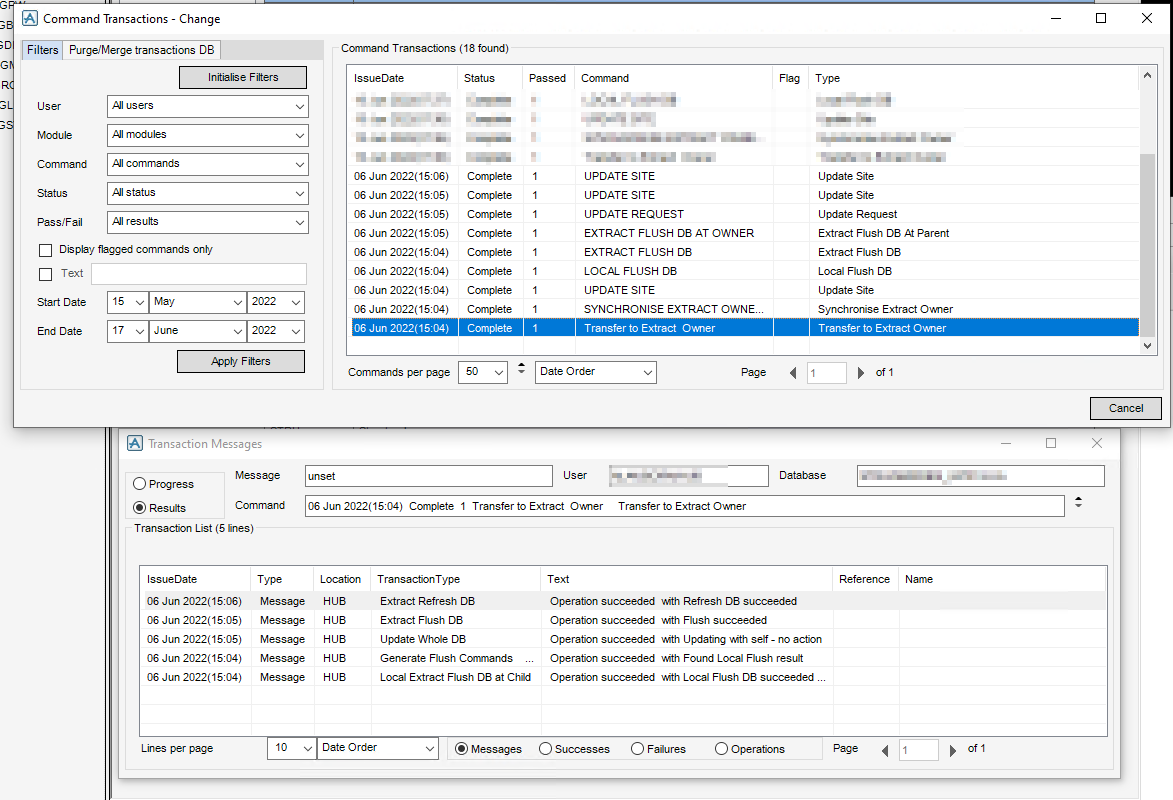The image size is (1173, 800).
Task: Open Start Date year dropdown
Action: coord(275,302)
